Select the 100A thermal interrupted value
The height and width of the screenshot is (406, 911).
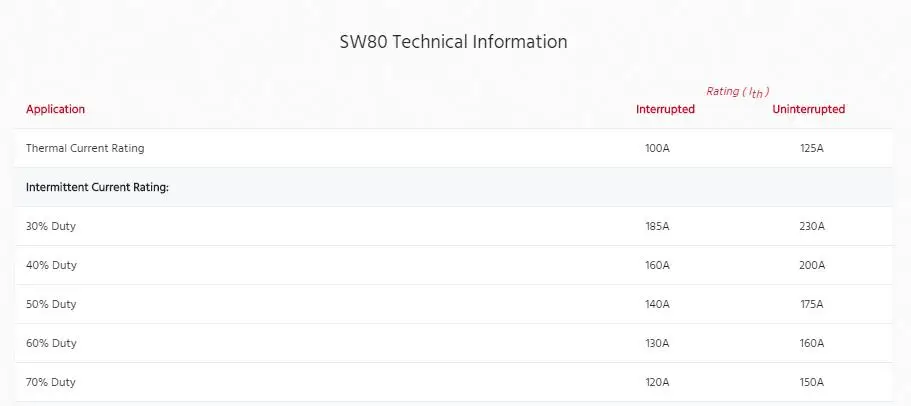click(x=657, y=148)
